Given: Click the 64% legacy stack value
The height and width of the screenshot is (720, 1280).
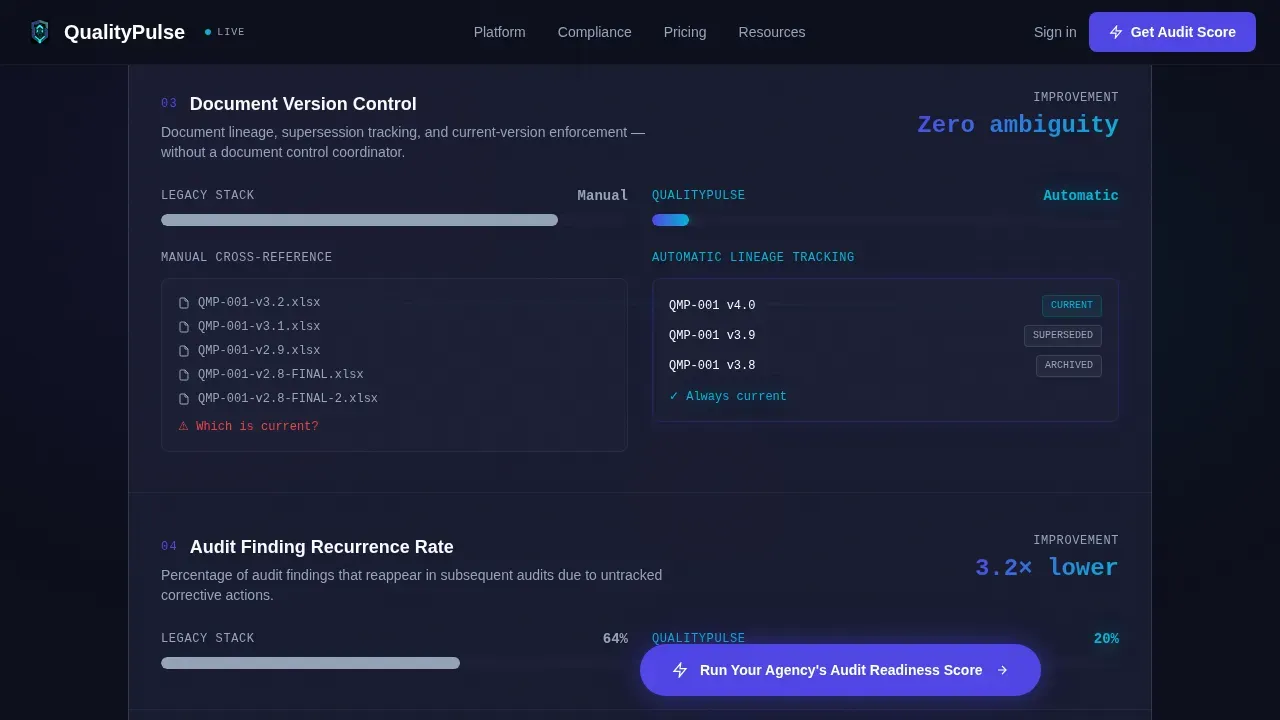Looking at the screenshot, I should [x=615, y=639].
